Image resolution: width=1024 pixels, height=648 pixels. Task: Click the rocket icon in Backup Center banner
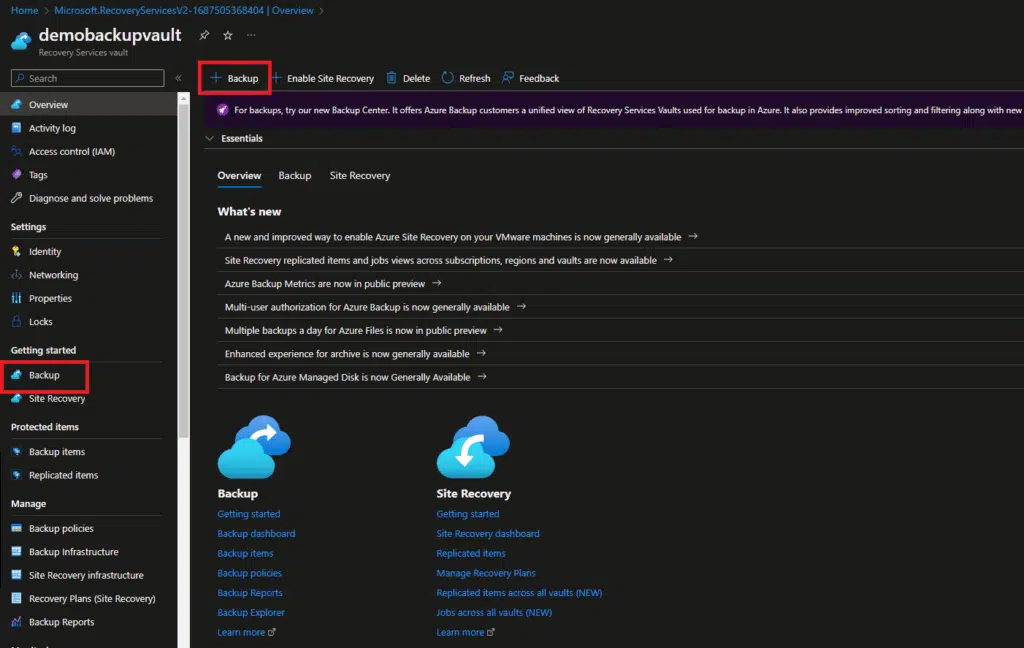(223, 110)
